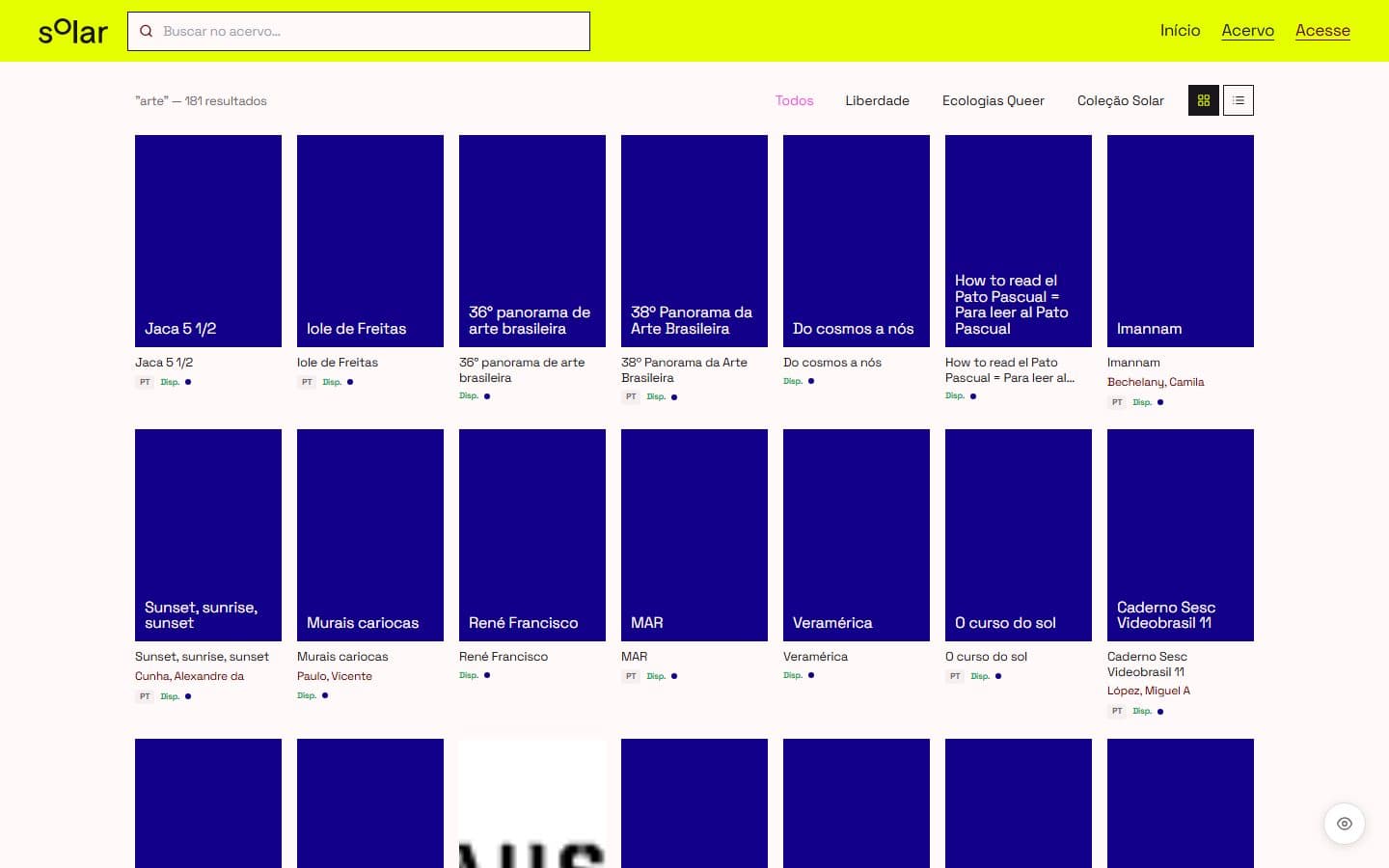Viewport: 1389px width, 868px height.
Task: Click the '"arte" — 181 resultados' text
Action: coord(201,100)
